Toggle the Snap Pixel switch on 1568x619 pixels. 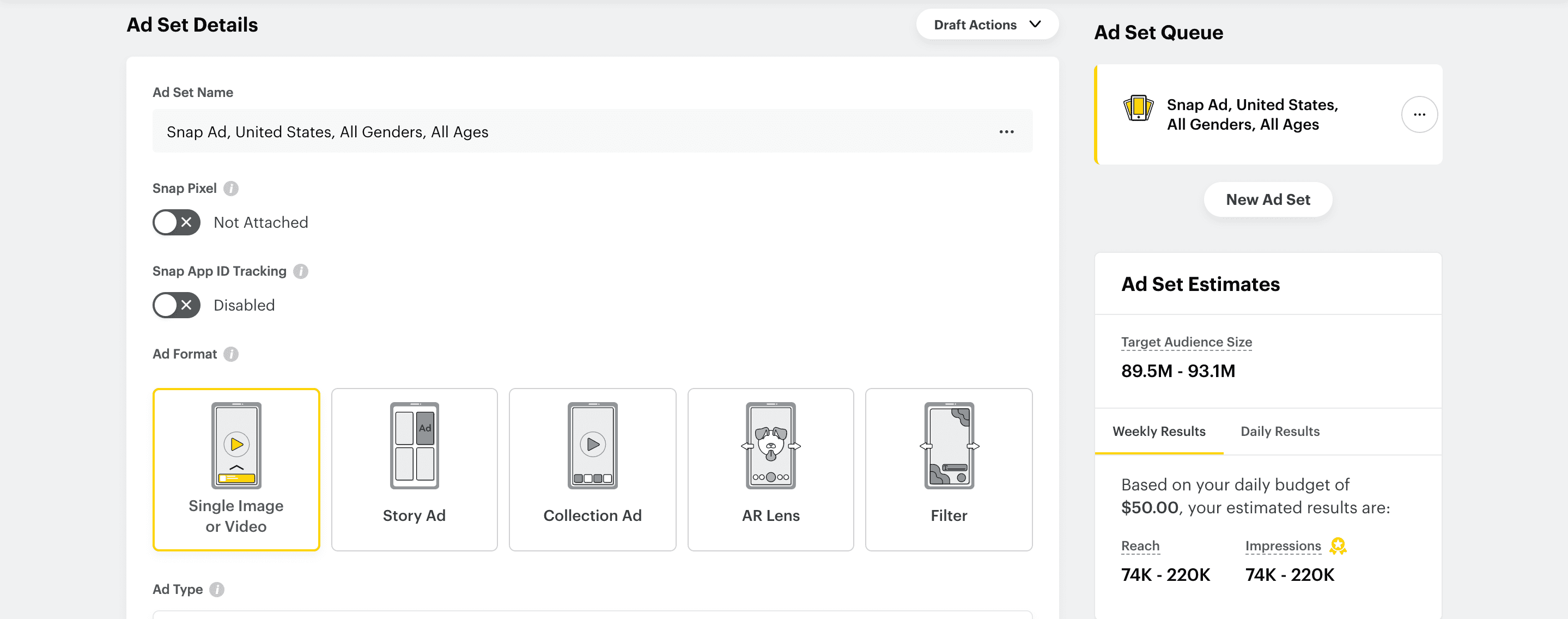[176, 223]
